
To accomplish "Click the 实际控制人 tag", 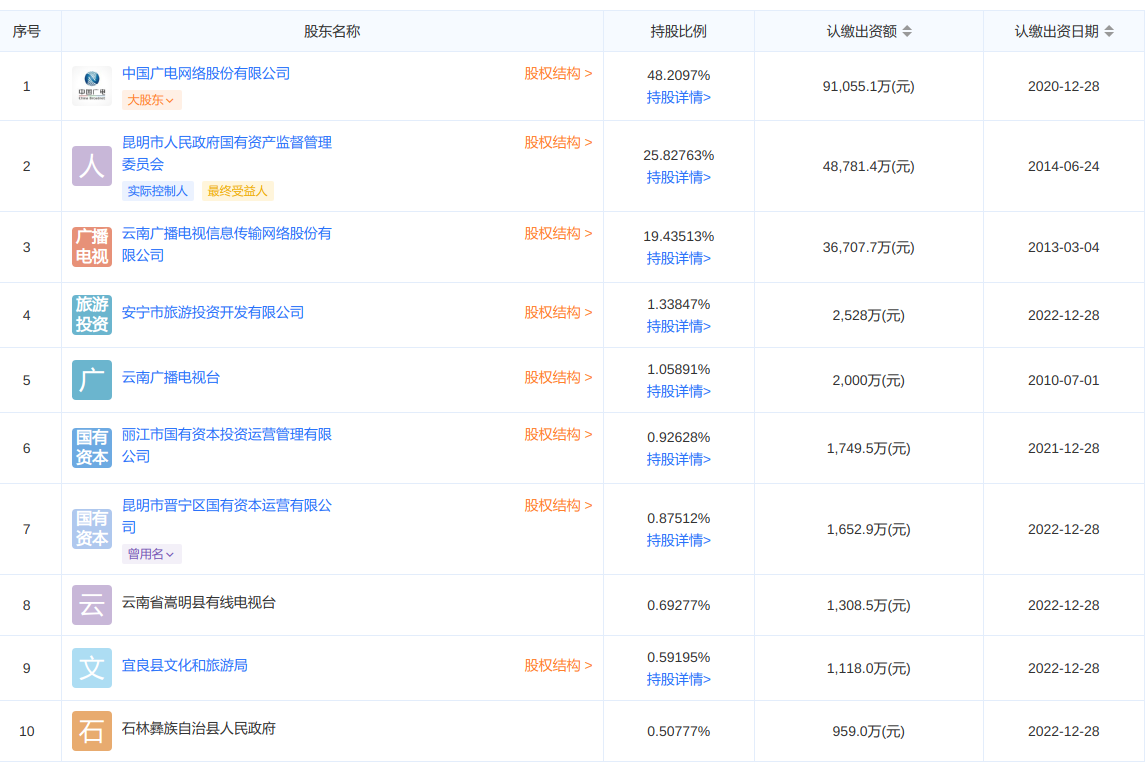I will tap(158, 191).
